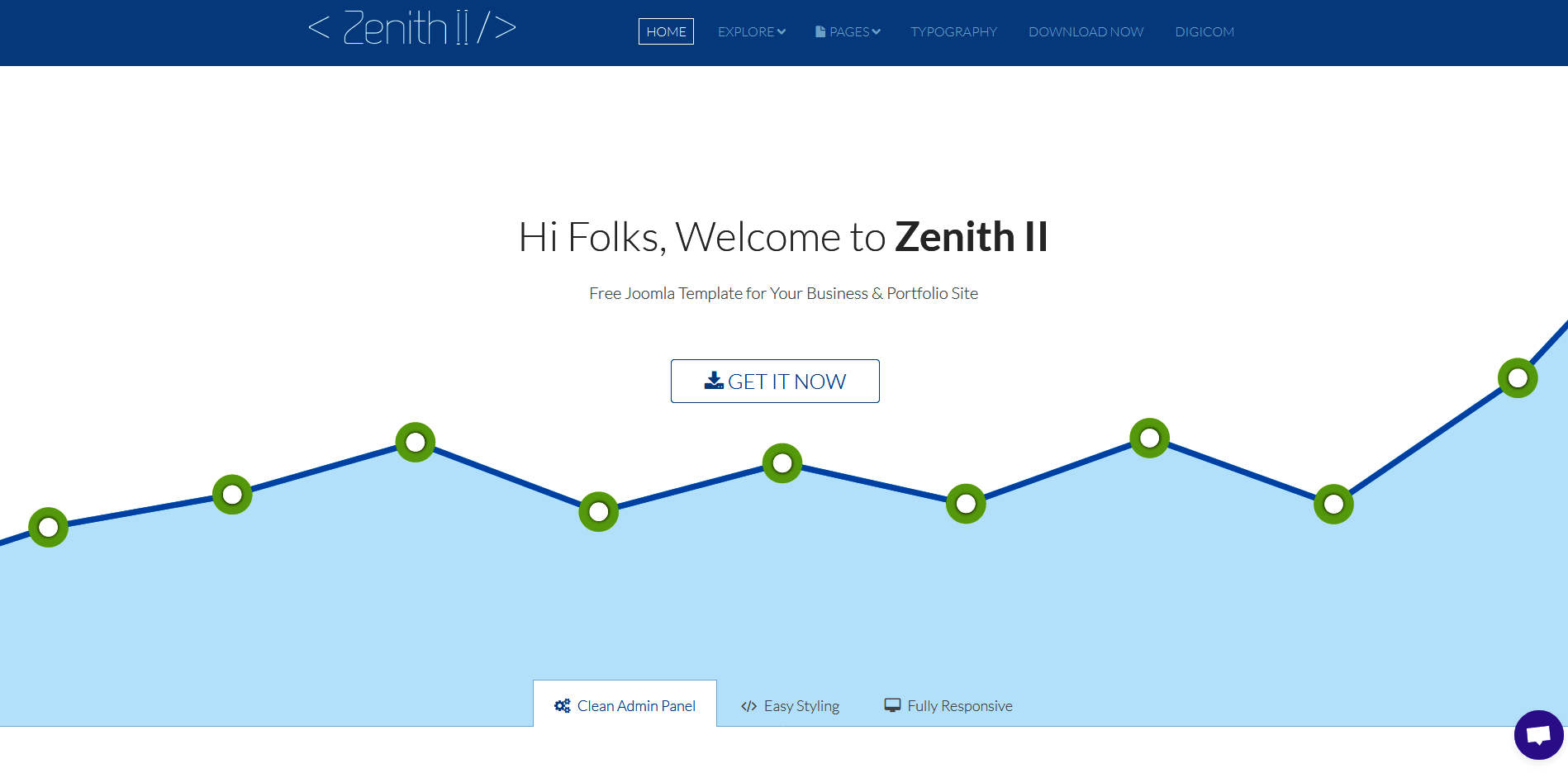Open the TYPOGRAPHY page
Image resolution: width=1568 pixels, height=773 pixels.
953,32
